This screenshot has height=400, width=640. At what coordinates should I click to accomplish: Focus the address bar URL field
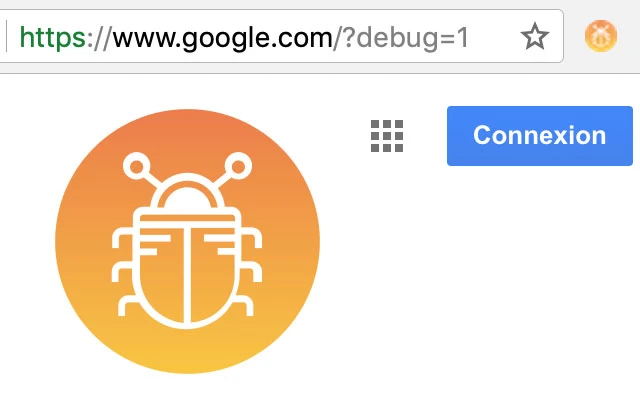[x=280, y=36]
